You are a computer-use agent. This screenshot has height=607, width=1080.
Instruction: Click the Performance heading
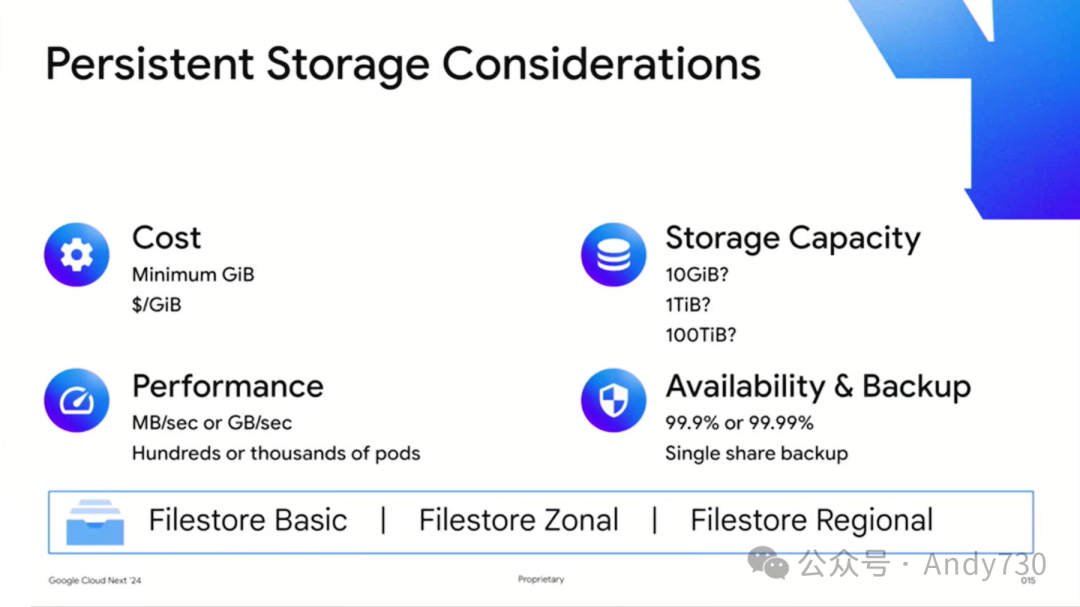(x=227, y=386)
